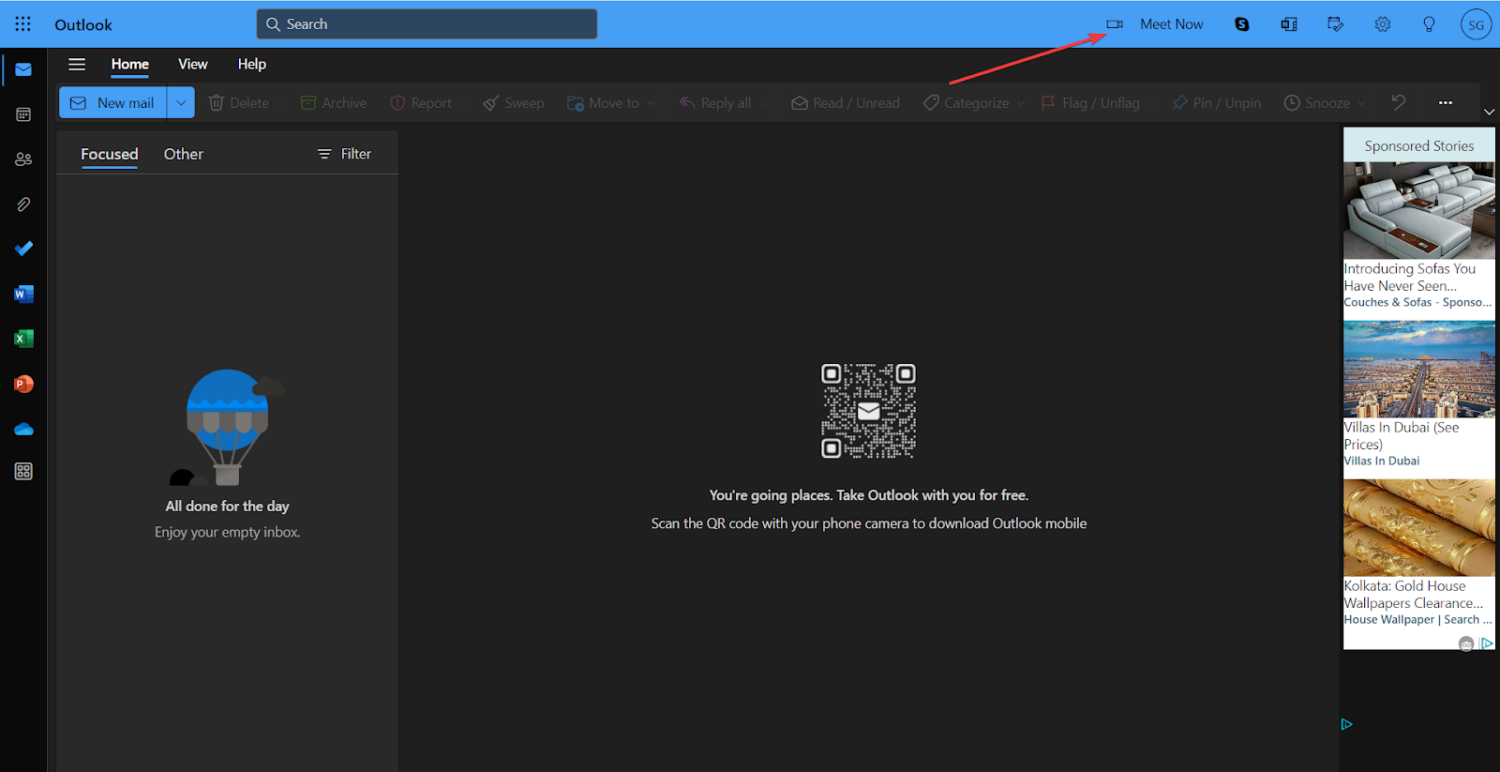Open Kolkata Gold House Wallpapers ad
Image resolution: width=1500 pixels, height=772 pixels.
(x=1413, y=594)
